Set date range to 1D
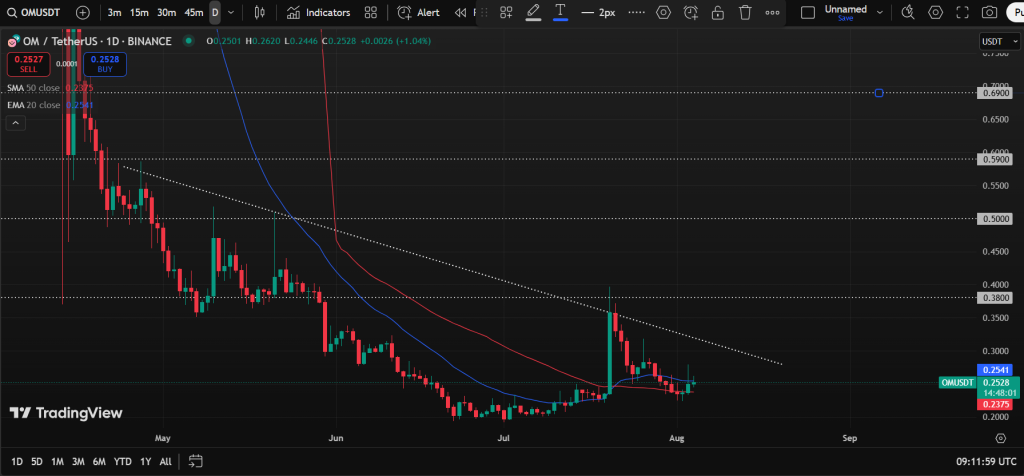Viewport: 1024px width, 476px height. coord(17,462)
